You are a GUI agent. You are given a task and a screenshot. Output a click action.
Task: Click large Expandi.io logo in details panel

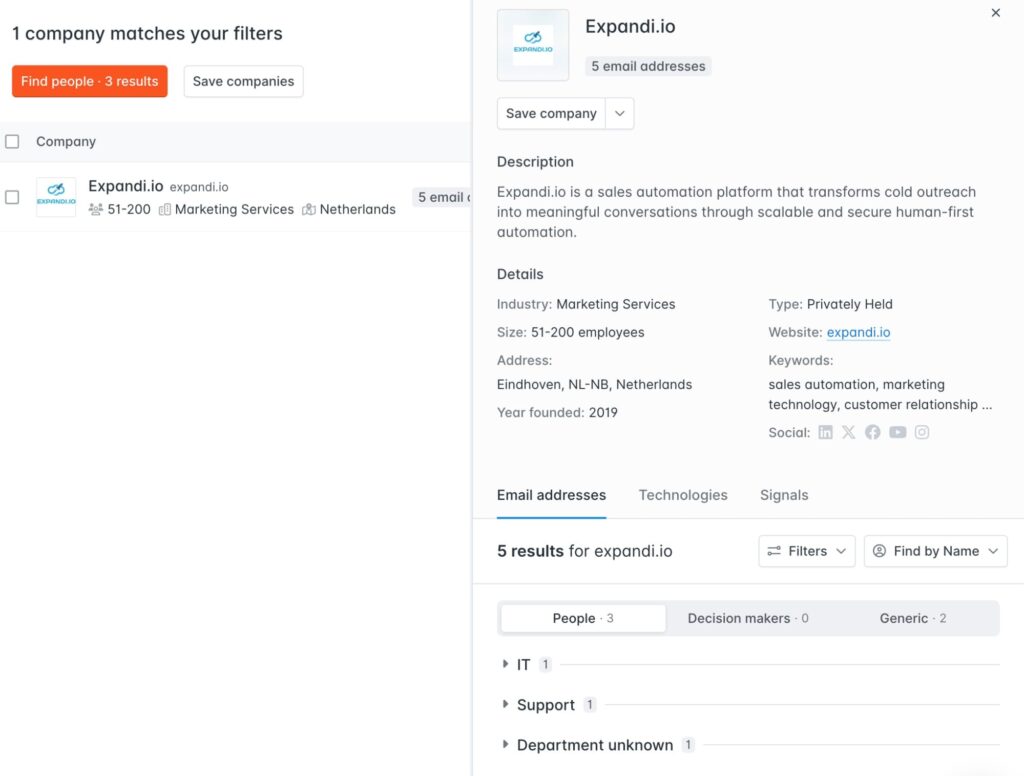533,45
